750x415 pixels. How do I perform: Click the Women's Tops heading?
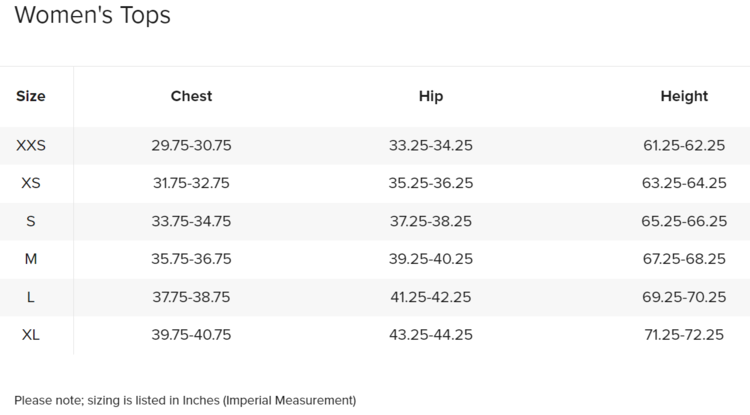(92, 16)
